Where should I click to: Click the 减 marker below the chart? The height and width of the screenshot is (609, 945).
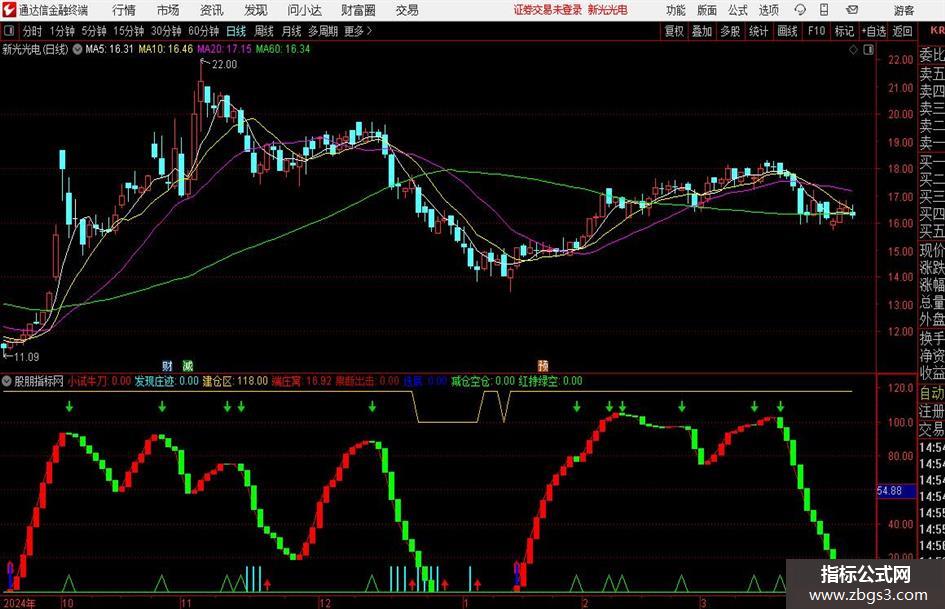[x=187, y=365]
